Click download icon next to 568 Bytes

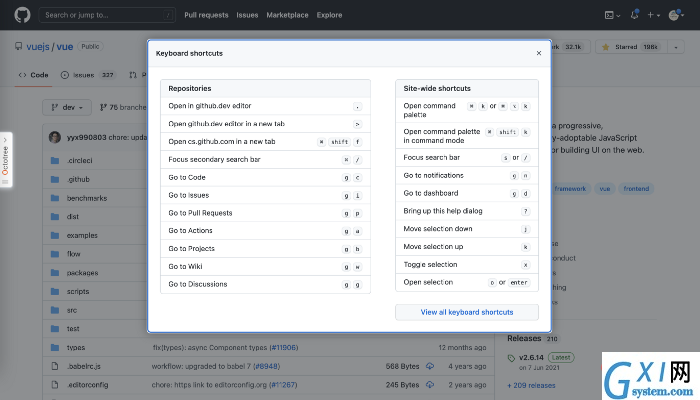click(430, 366)
